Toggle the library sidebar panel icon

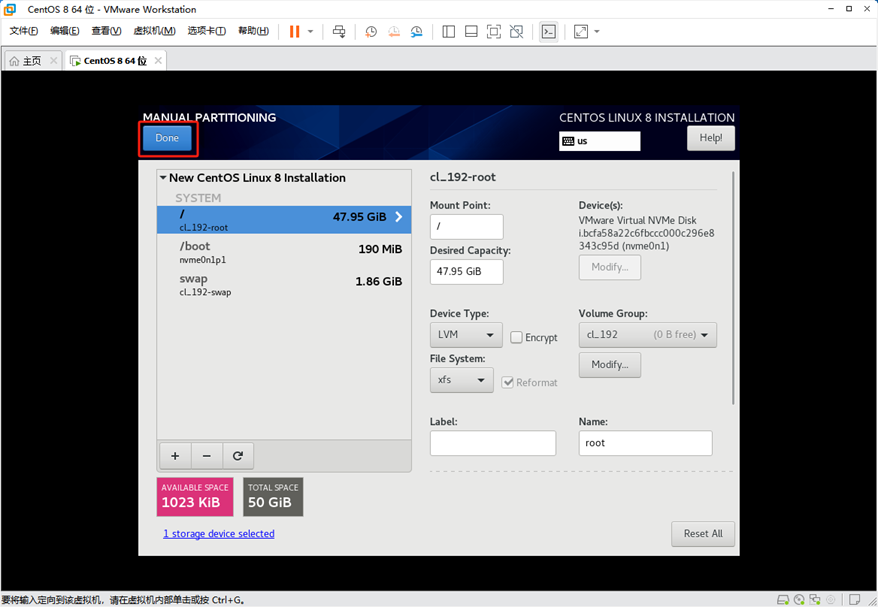(448, 31)
